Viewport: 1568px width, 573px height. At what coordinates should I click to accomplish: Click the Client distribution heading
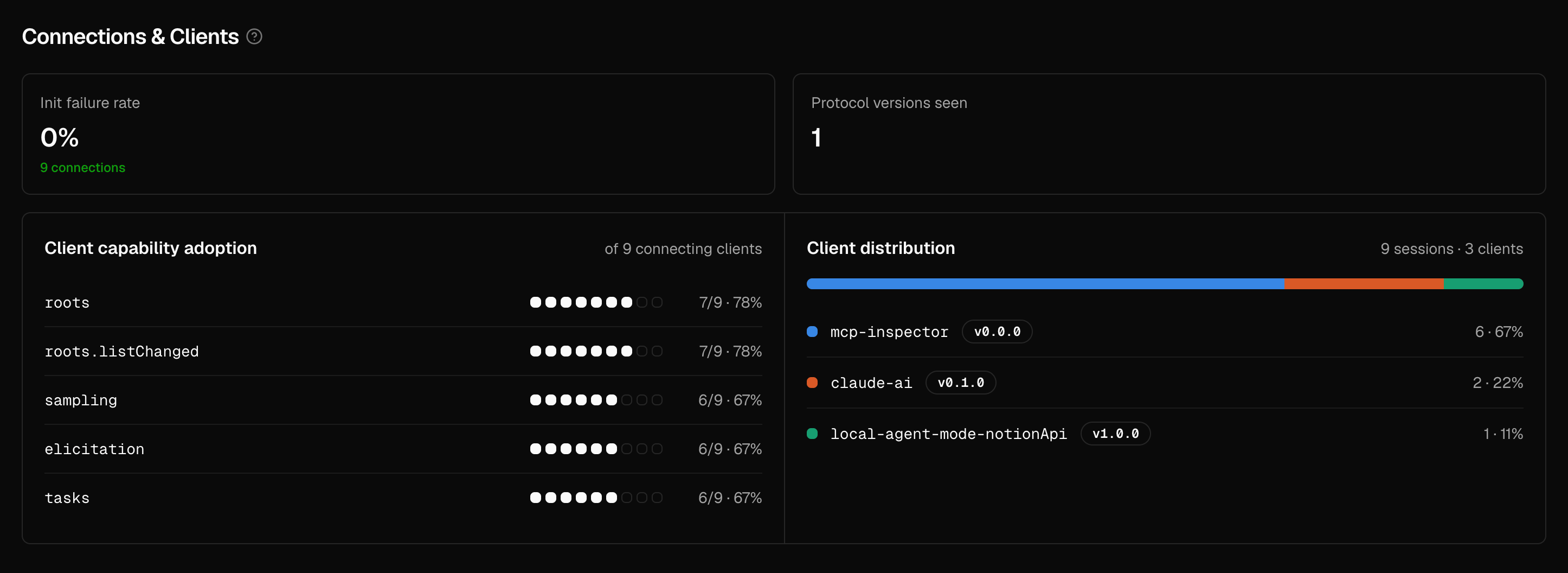(881, 249)
